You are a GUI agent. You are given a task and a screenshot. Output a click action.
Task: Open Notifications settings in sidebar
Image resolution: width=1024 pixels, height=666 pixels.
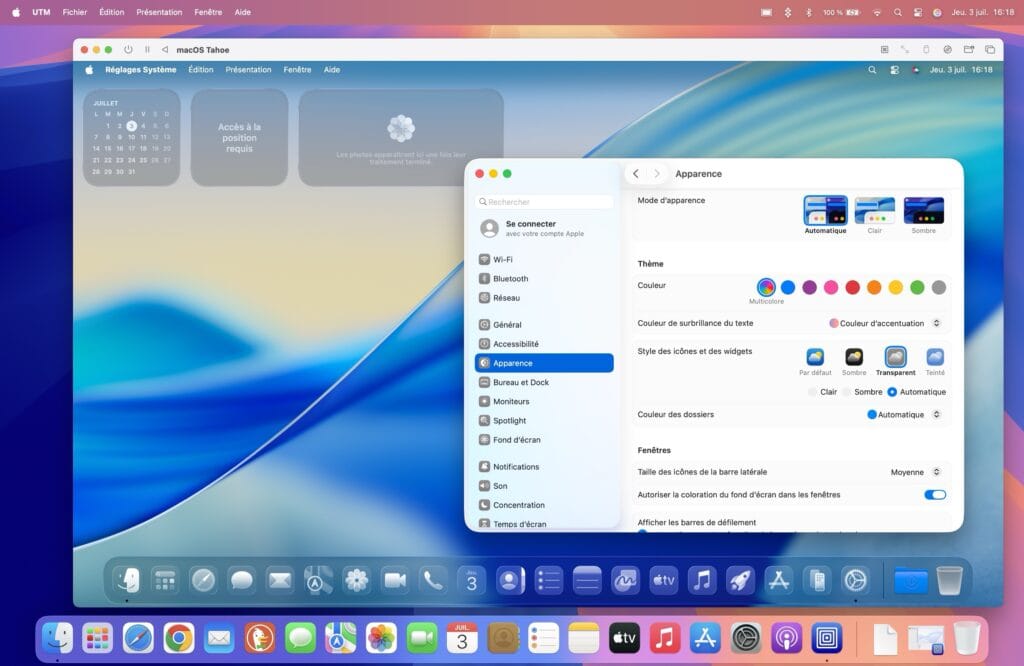544,466
